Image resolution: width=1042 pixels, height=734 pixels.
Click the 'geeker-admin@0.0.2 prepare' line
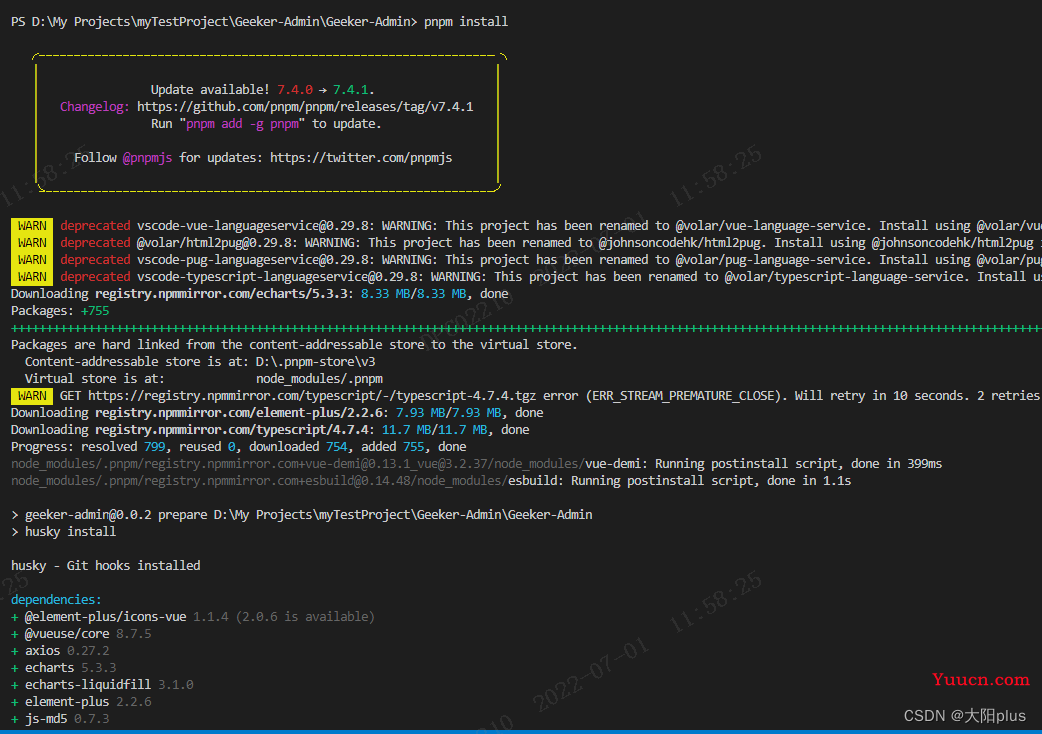(x=302, y=515)
